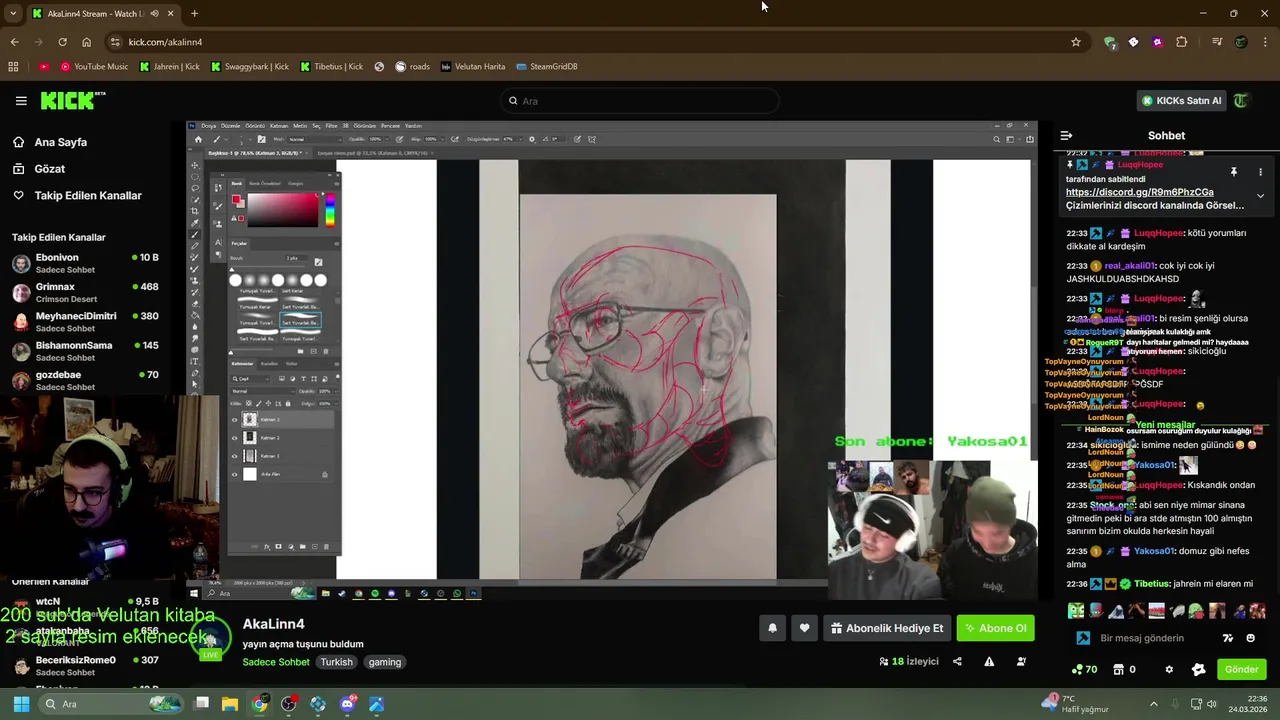Image resolution: width=1280 pixels, height=720 pixels.
Task: Open the Kick hamburger menu
Action: tap(21, 101)
